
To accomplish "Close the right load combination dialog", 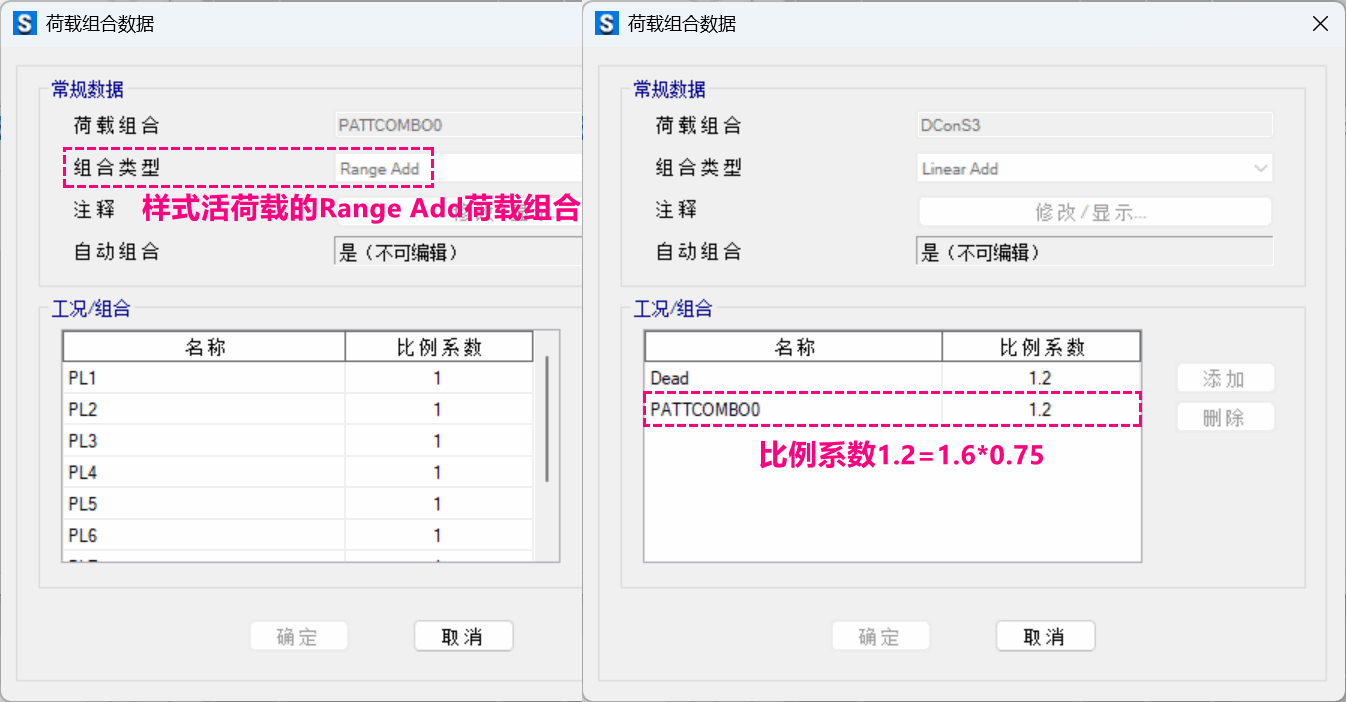I will point(1320,24).
